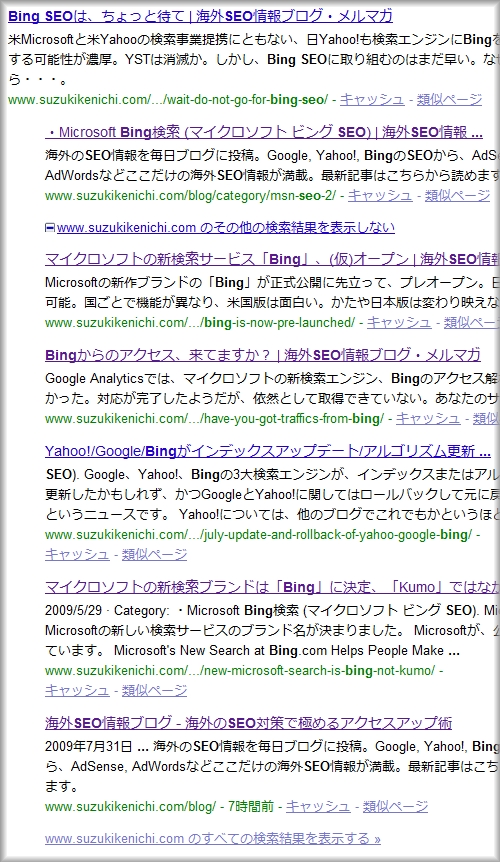Open 類似ページ link under new-microsoft-search-is-bing-not-kumo URL

[x=154, y=690]
